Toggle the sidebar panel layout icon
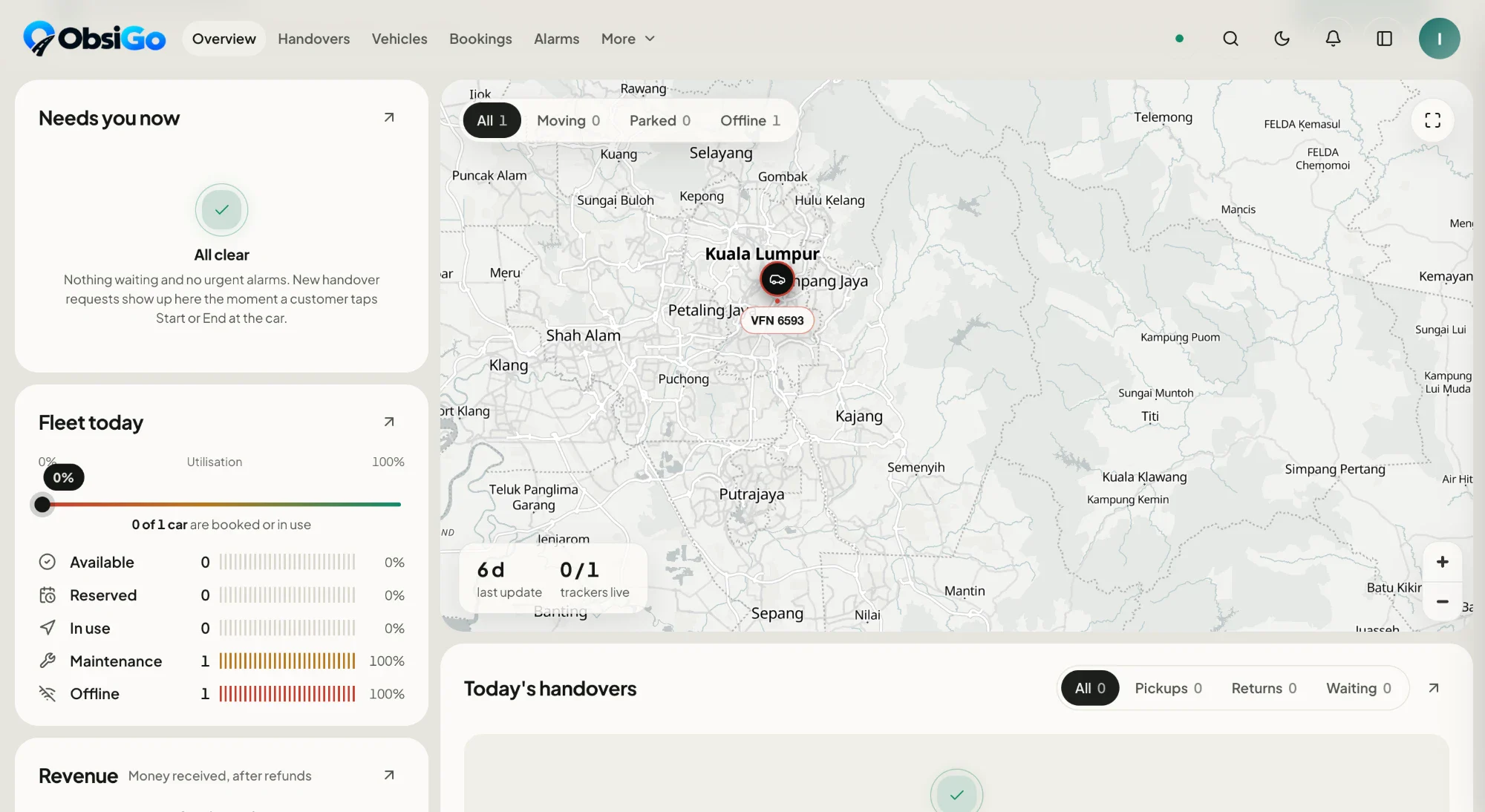This screenshot has height=812, width=1485. point(1384,39)
